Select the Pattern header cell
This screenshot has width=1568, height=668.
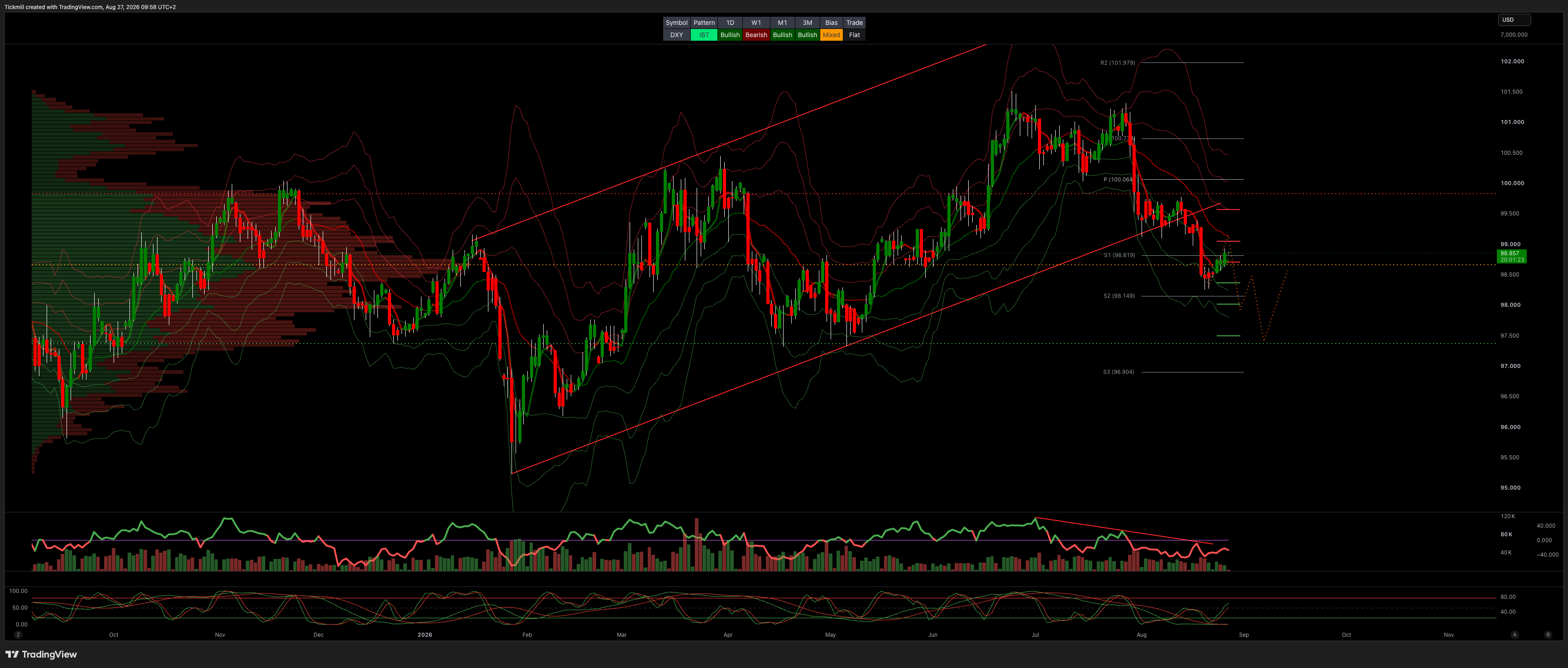click(703, 23)
